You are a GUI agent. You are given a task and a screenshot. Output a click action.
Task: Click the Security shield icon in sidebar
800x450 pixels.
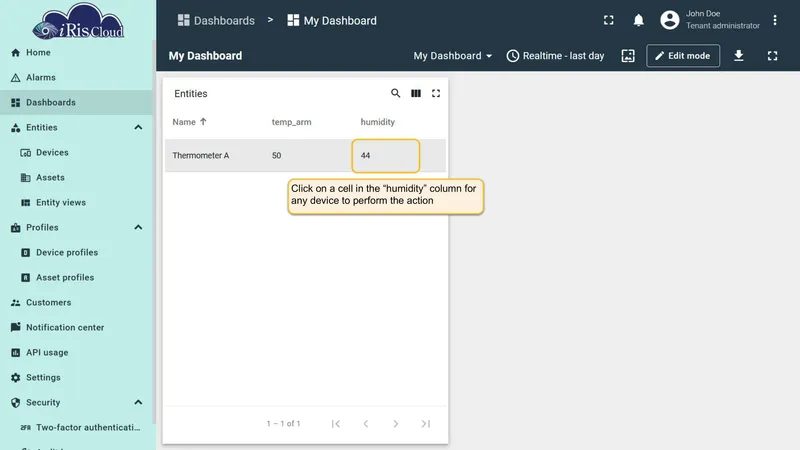click(x=15, y=403)
